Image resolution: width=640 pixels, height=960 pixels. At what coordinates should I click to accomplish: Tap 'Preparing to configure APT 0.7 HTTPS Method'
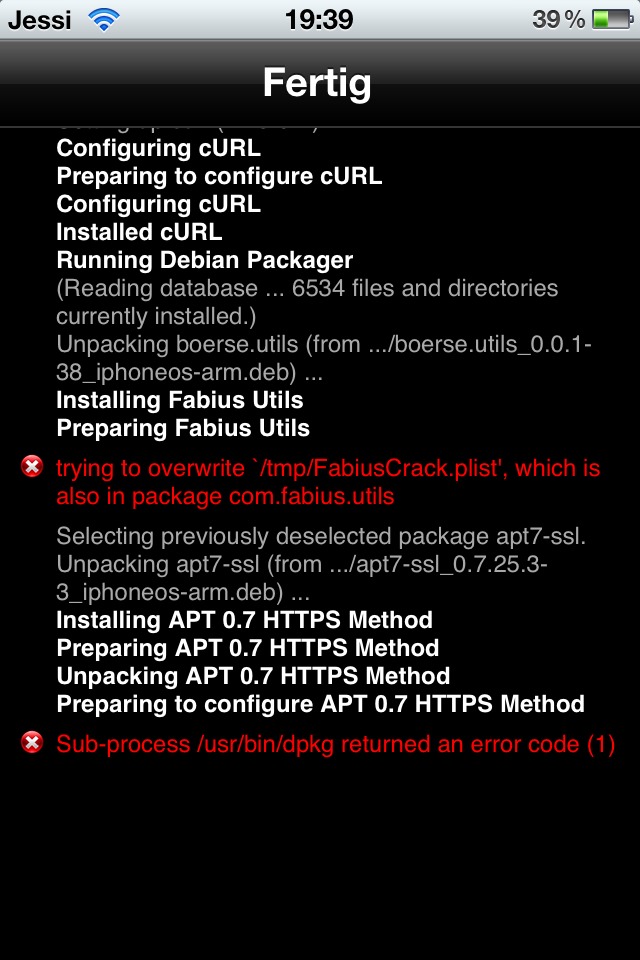coord(320,704)
